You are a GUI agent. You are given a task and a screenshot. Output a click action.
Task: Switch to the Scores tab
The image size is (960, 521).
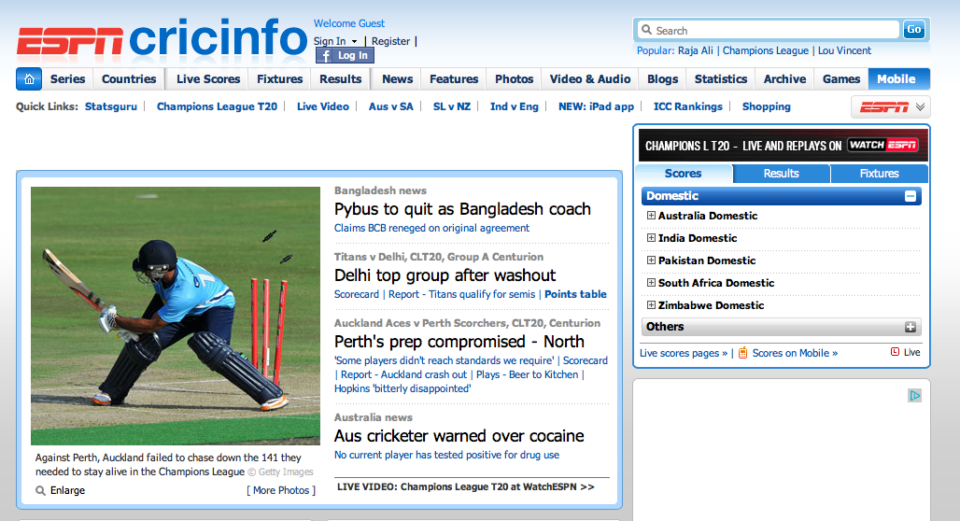coord(683,173)
